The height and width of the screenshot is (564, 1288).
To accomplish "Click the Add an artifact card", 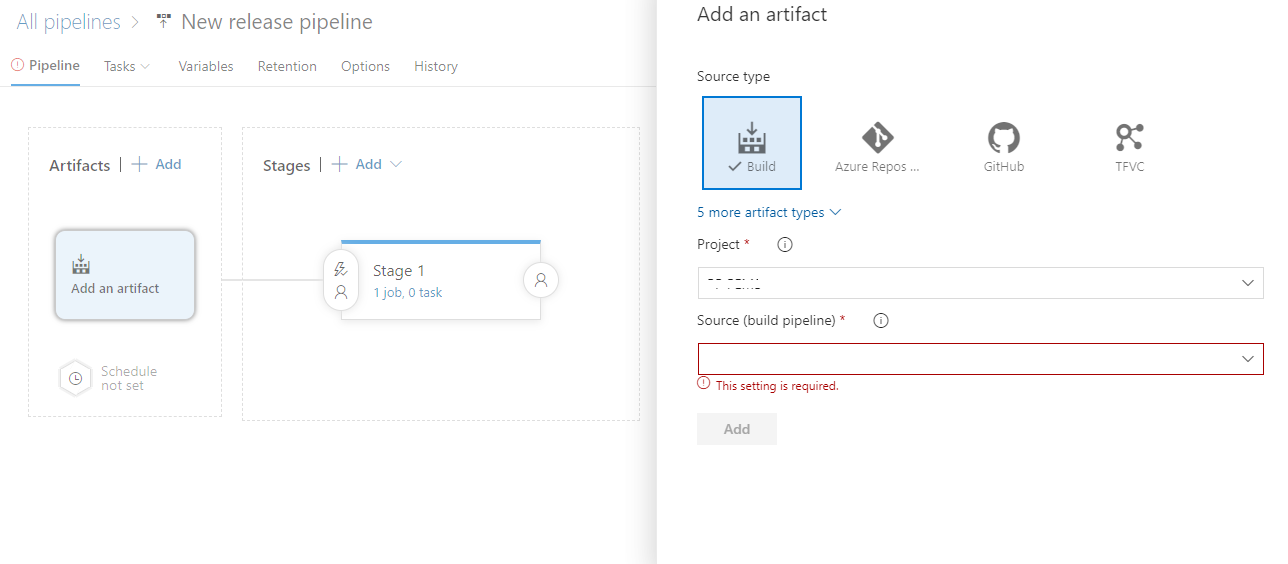I will click(x=125, y=275).
